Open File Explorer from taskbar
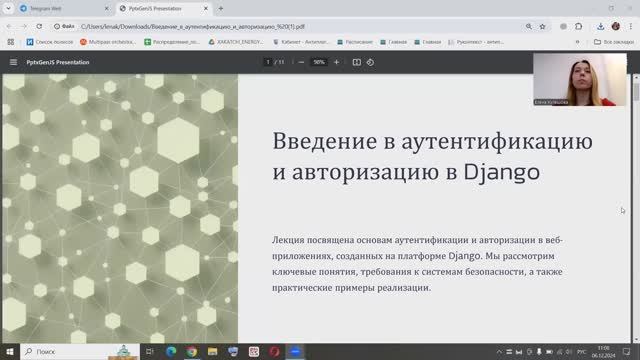Image resolution: width=640 pixels, height=360 pixels. [x=212, y=351]
